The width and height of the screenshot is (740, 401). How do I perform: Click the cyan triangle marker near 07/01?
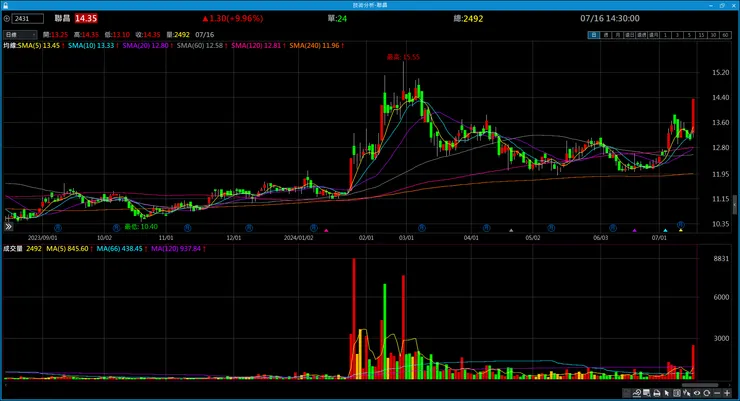tap(665, 230)
